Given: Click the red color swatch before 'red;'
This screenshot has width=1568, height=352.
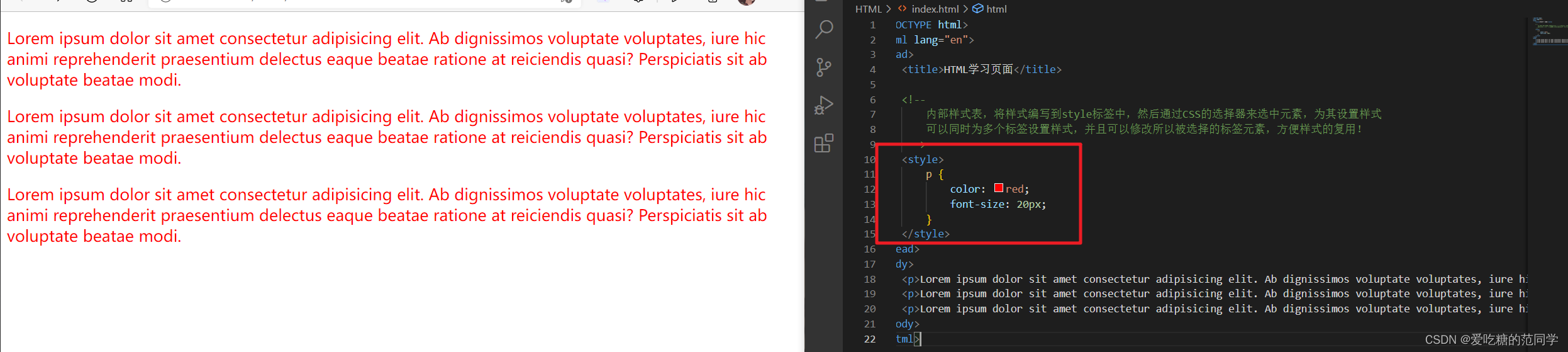Looking at the screenshot, I should [x=999, y=188].
